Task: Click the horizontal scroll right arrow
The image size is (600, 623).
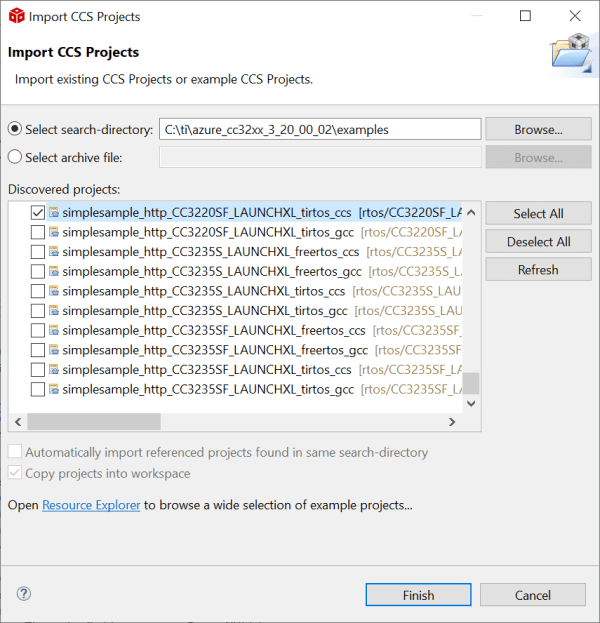Action: point(452,422)
